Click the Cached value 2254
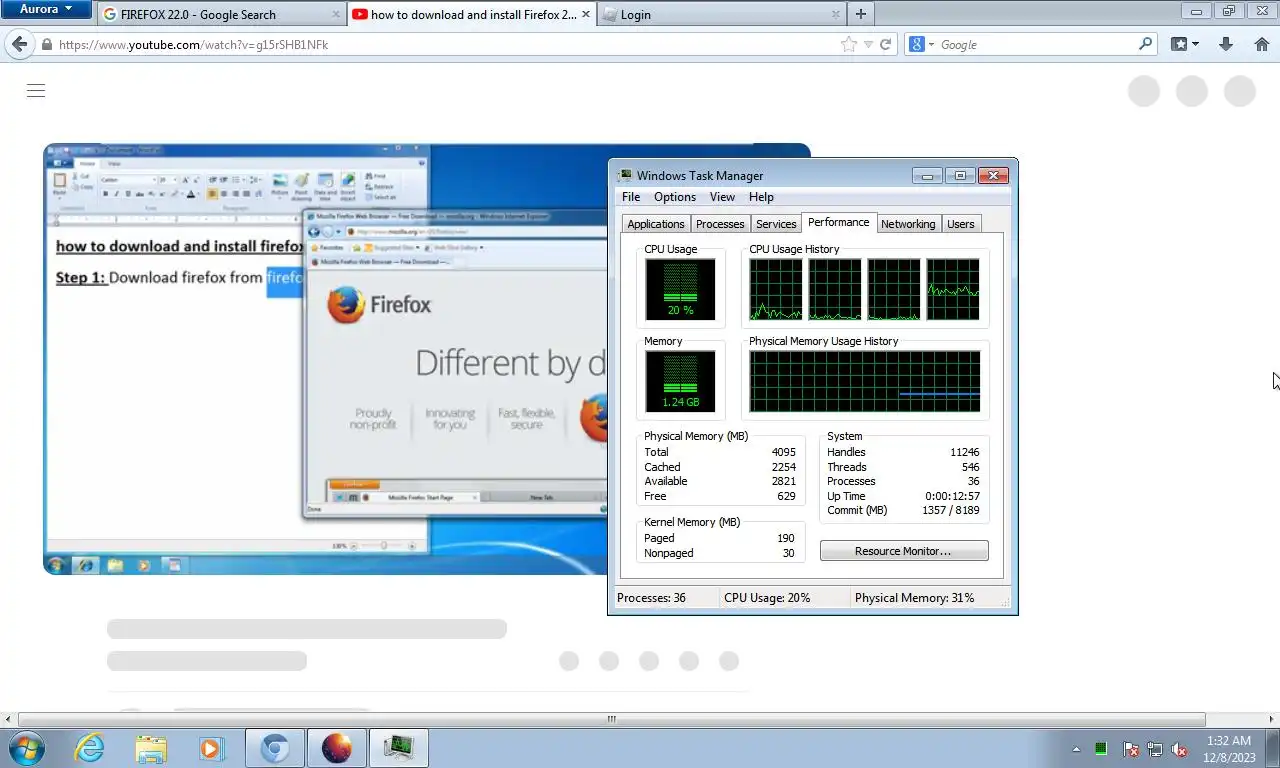Viewport: 1280px width, 768px height. [784, 467]
